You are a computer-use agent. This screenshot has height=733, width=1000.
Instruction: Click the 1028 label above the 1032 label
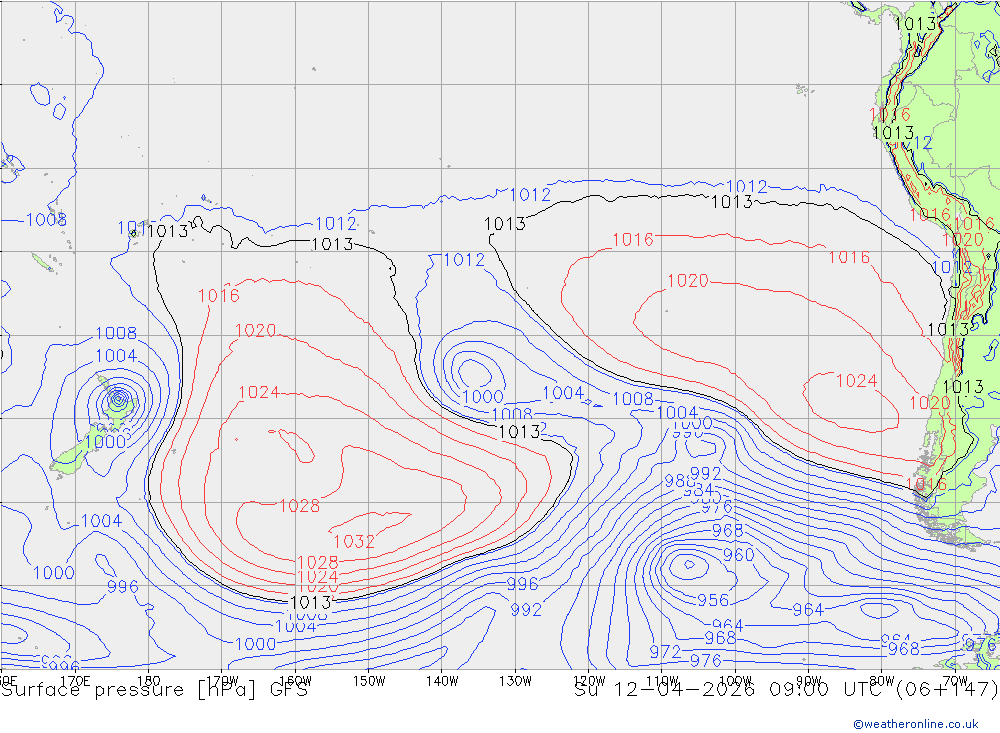(x=299, y=506)
